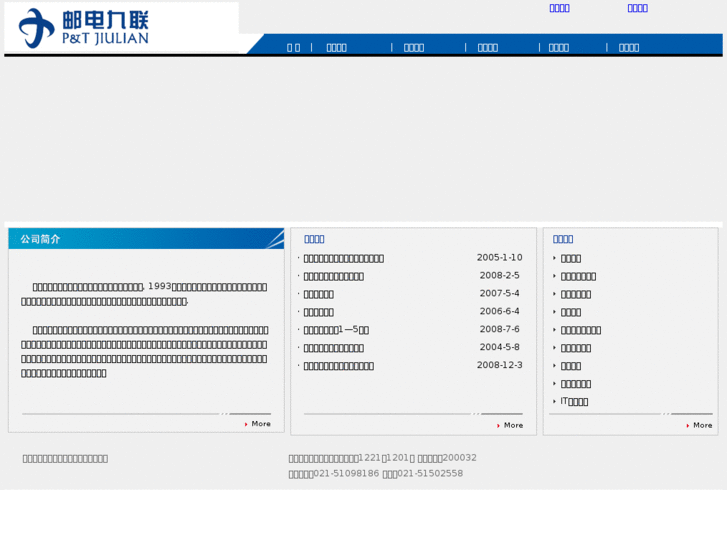Click the date text 2008-7-6
Image resolution: width=727 pixels, height=545 pixels.
coord(499,329)
